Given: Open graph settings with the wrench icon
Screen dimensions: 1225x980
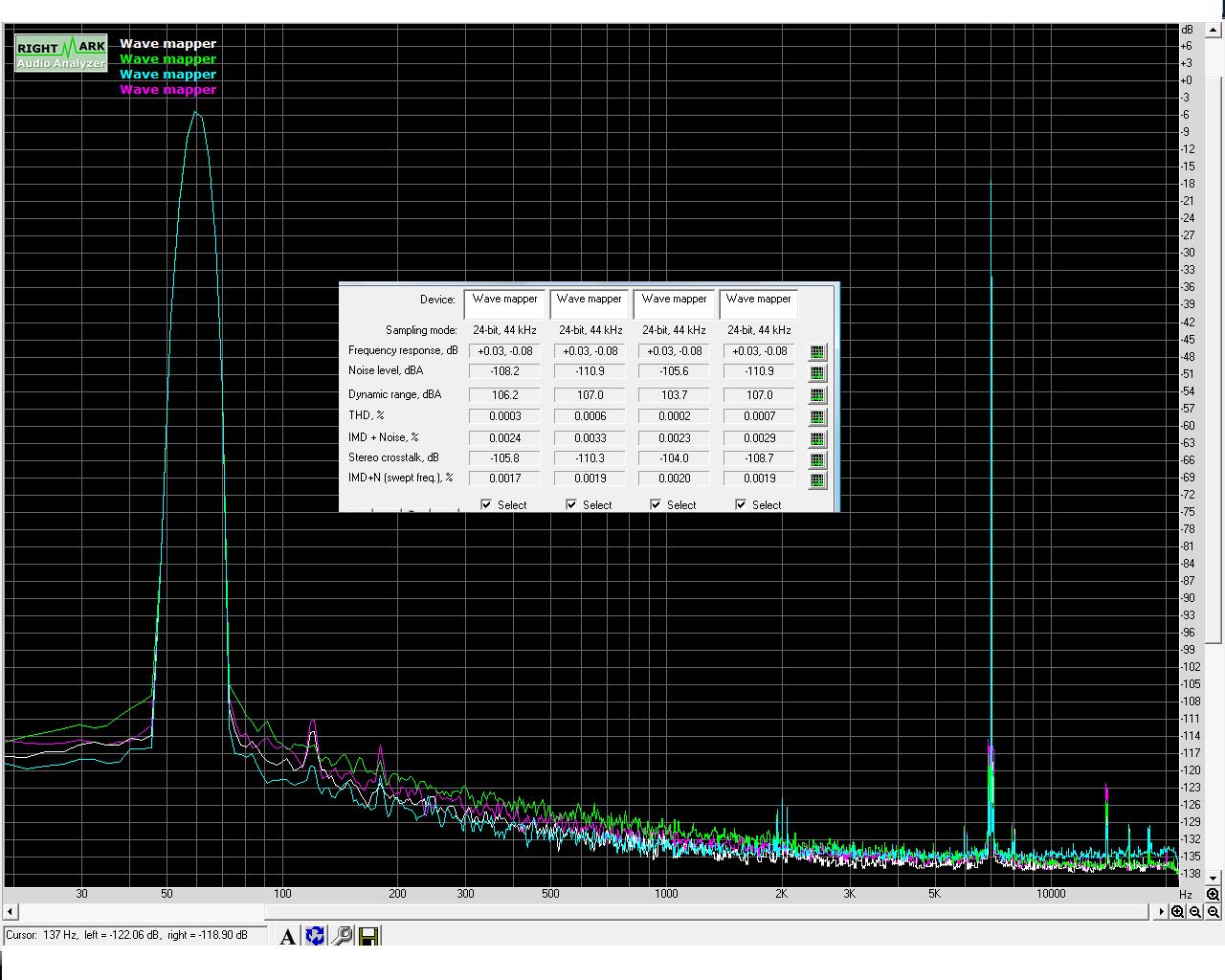Looking at the screenshot, I should [x=342, y=936].
